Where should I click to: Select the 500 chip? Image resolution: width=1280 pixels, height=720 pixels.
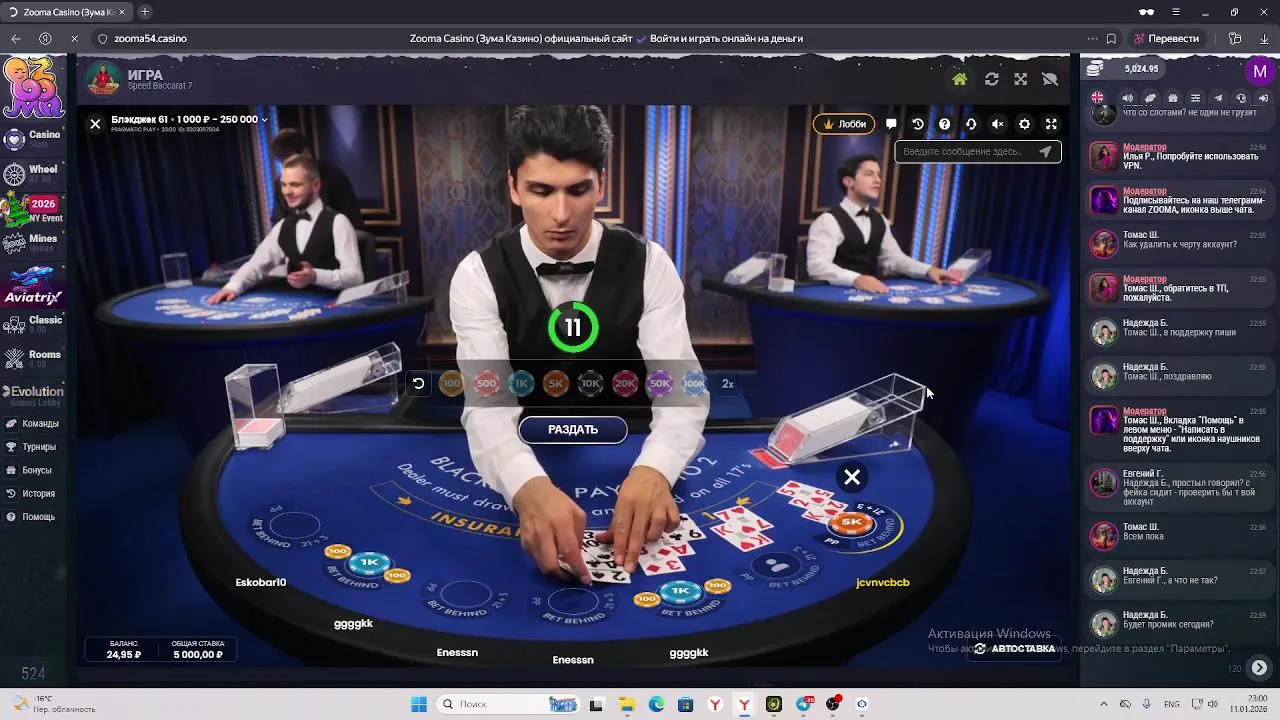[486, 383]
